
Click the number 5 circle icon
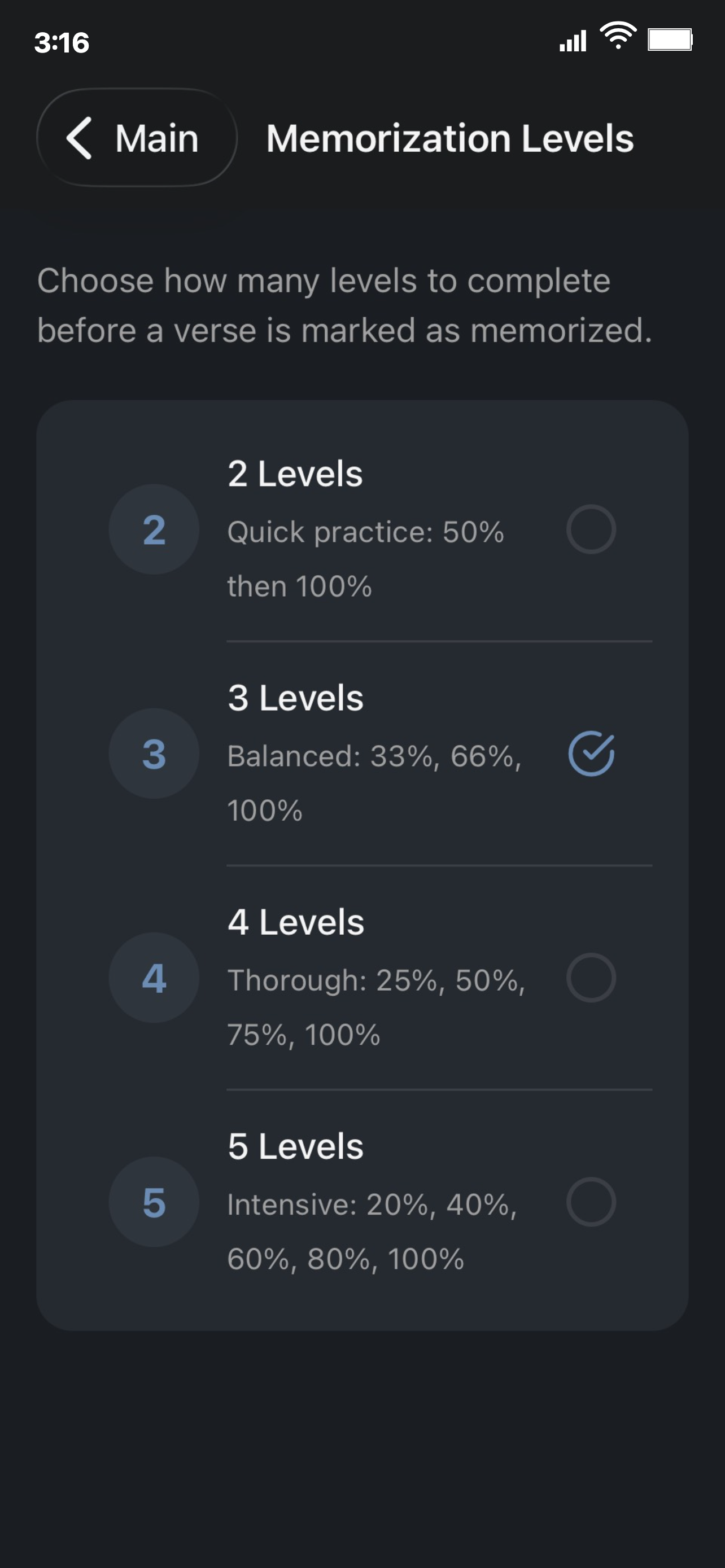[154, 1202]
